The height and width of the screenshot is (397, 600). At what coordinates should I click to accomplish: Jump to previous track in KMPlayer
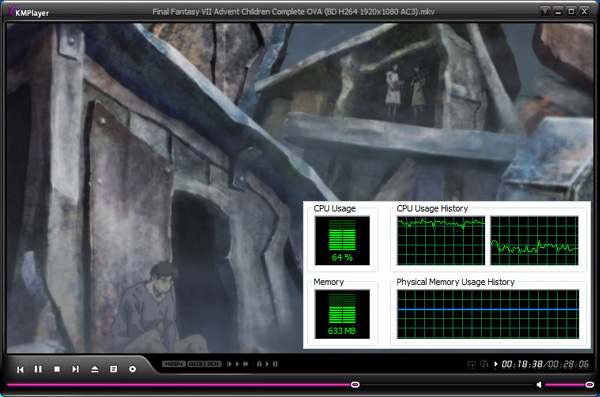coord(20,369)
